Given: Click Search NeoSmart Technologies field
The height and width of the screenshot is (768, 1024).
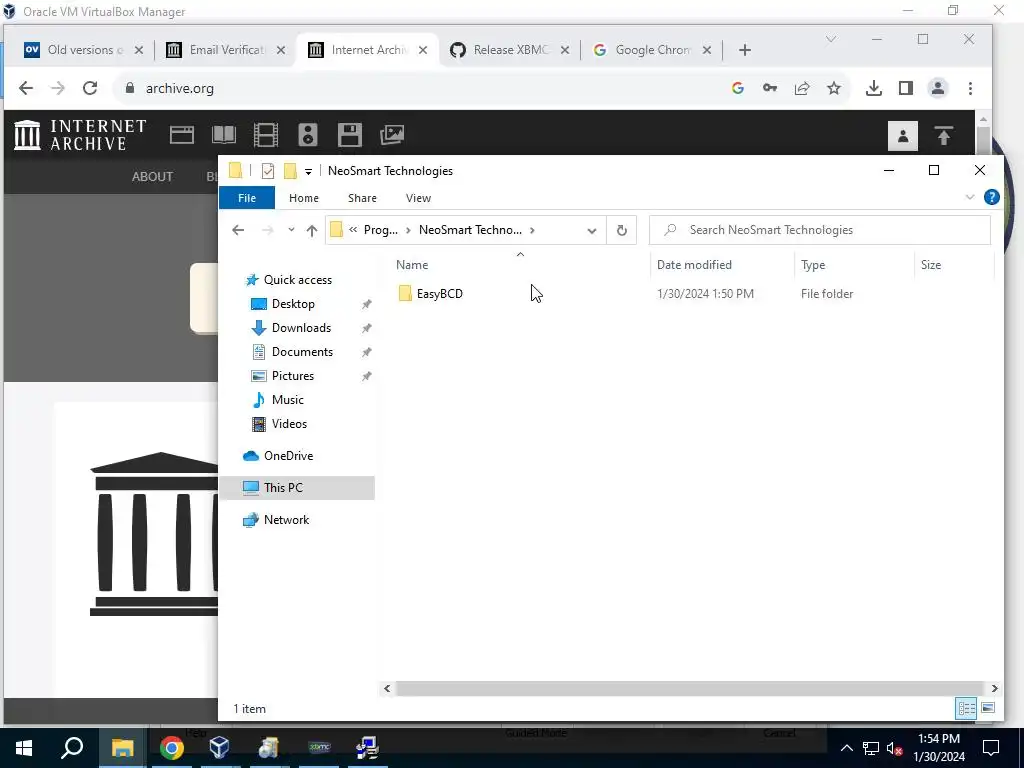Looking at the screenshot, I should 820,230.
